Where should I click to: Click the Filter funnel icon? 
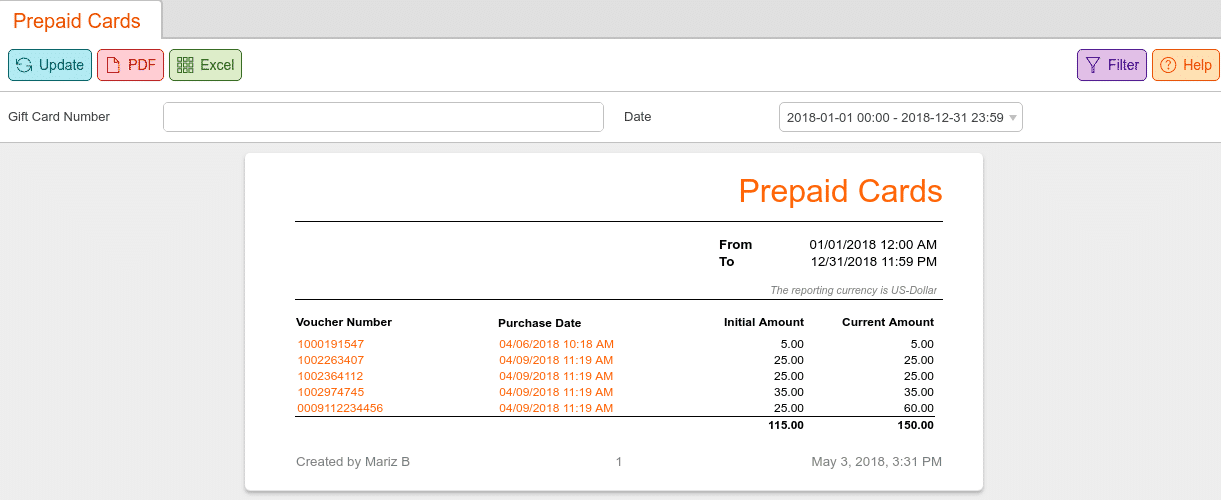pyautogui.click(x=1093, y=65)
